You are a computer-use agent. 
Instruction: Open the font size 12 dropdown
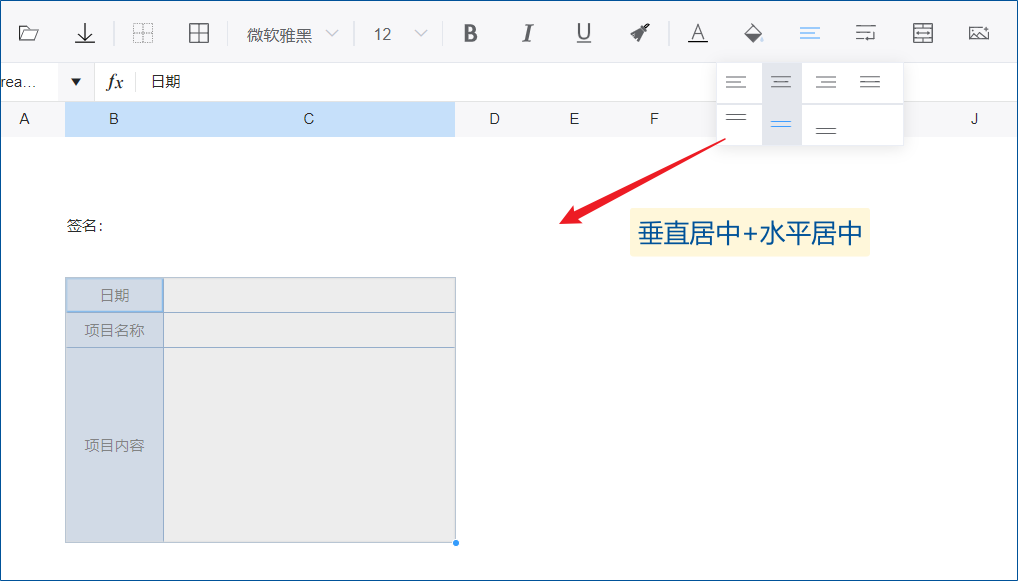pos(400,34)
